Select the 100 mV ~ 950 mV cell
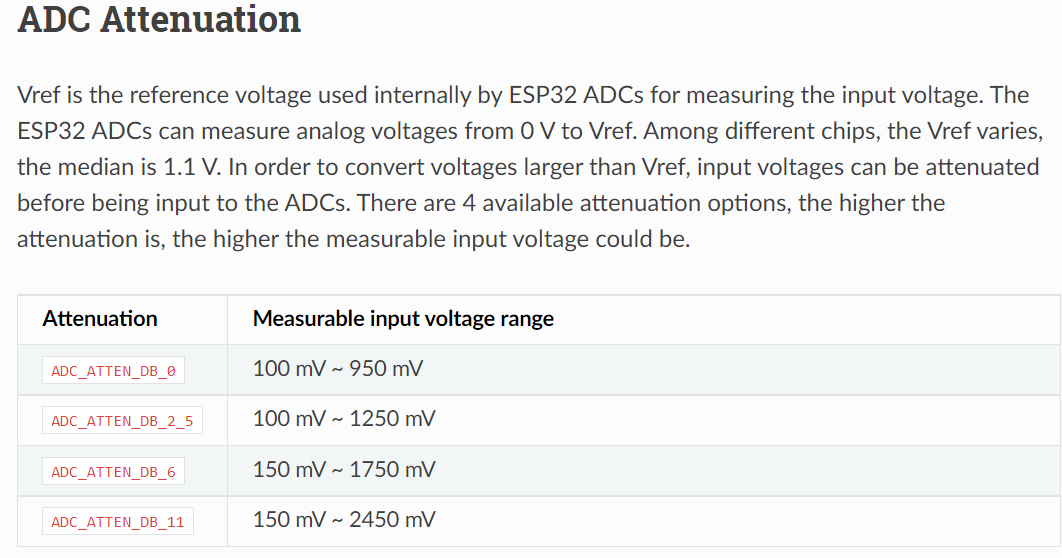 [x=338, y=369]
